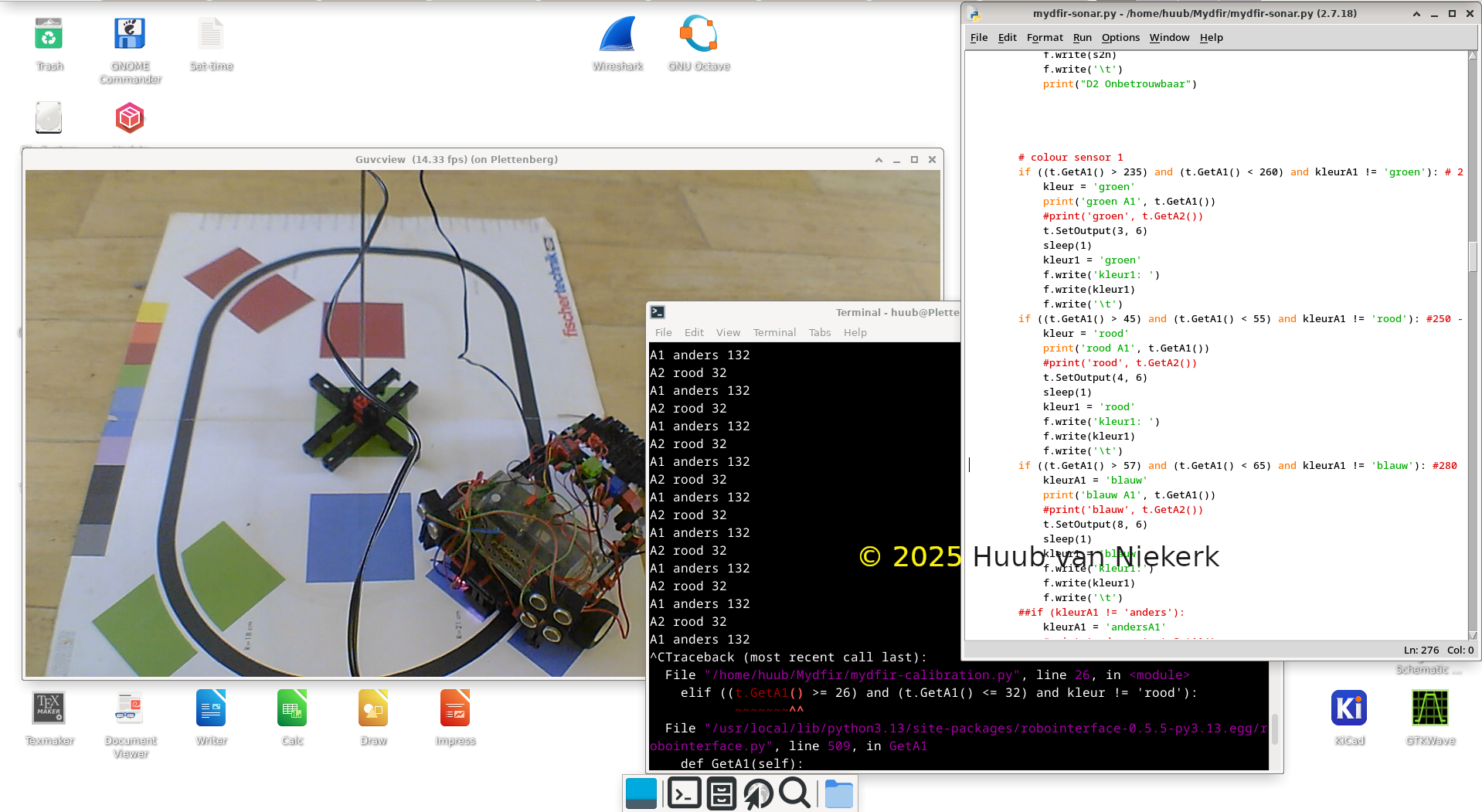Open the terminal's Help menu

855,332
